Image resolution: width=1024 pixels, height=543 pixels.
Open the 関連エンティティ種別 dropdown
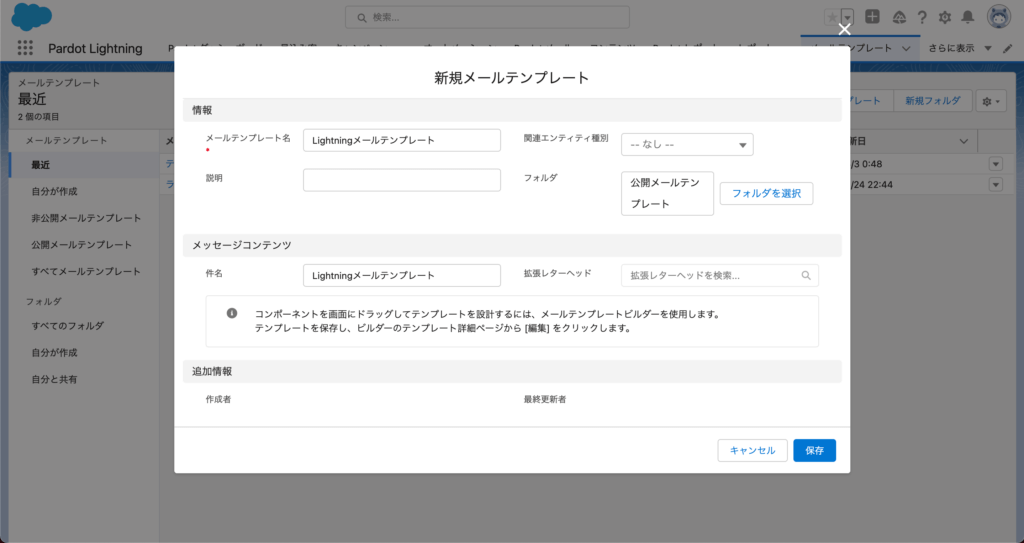pyautogui.click(x=687, y=144)
